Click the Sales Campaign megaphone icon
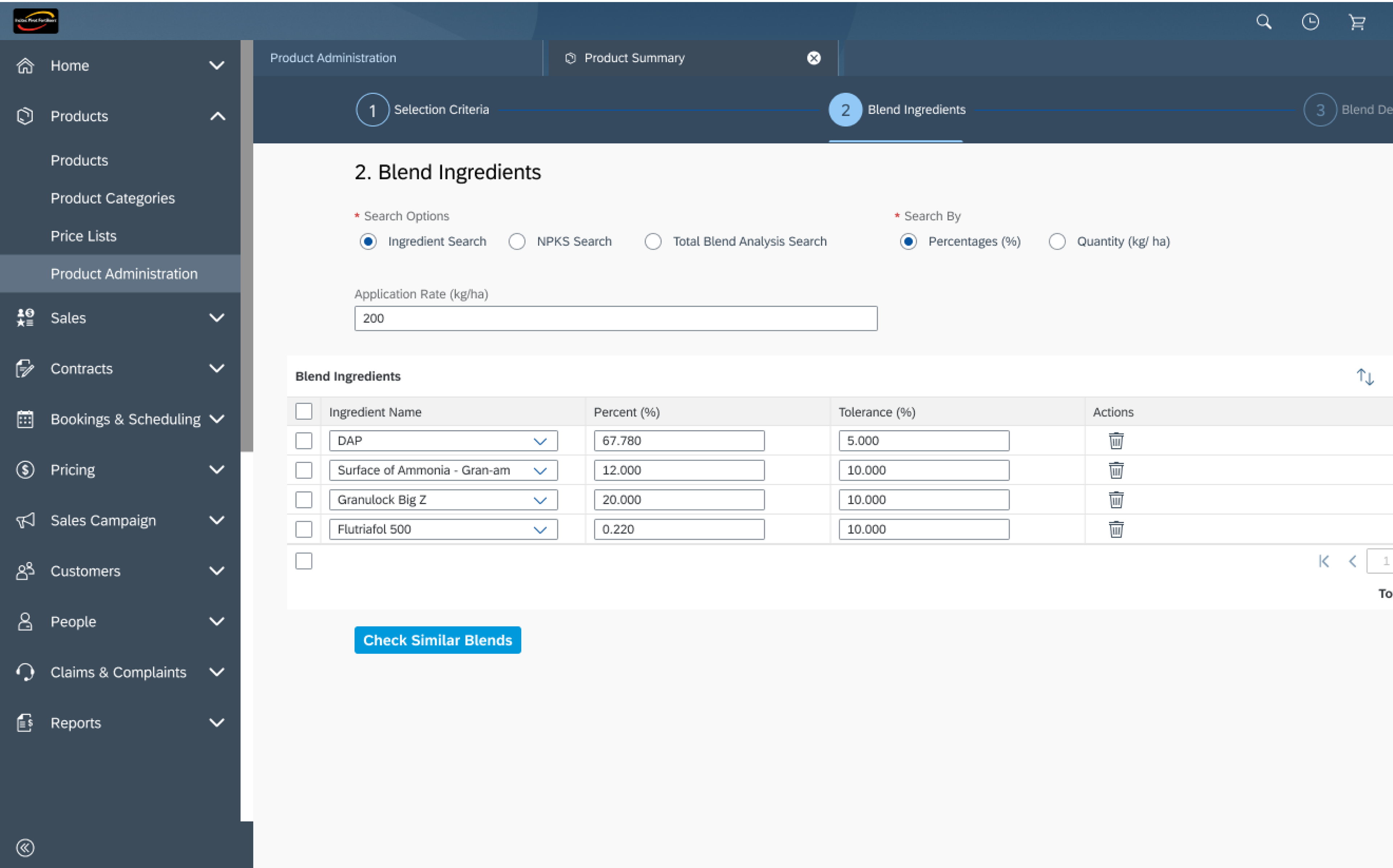Screen dimensions: 1393x868 click(x=25, y=520)
